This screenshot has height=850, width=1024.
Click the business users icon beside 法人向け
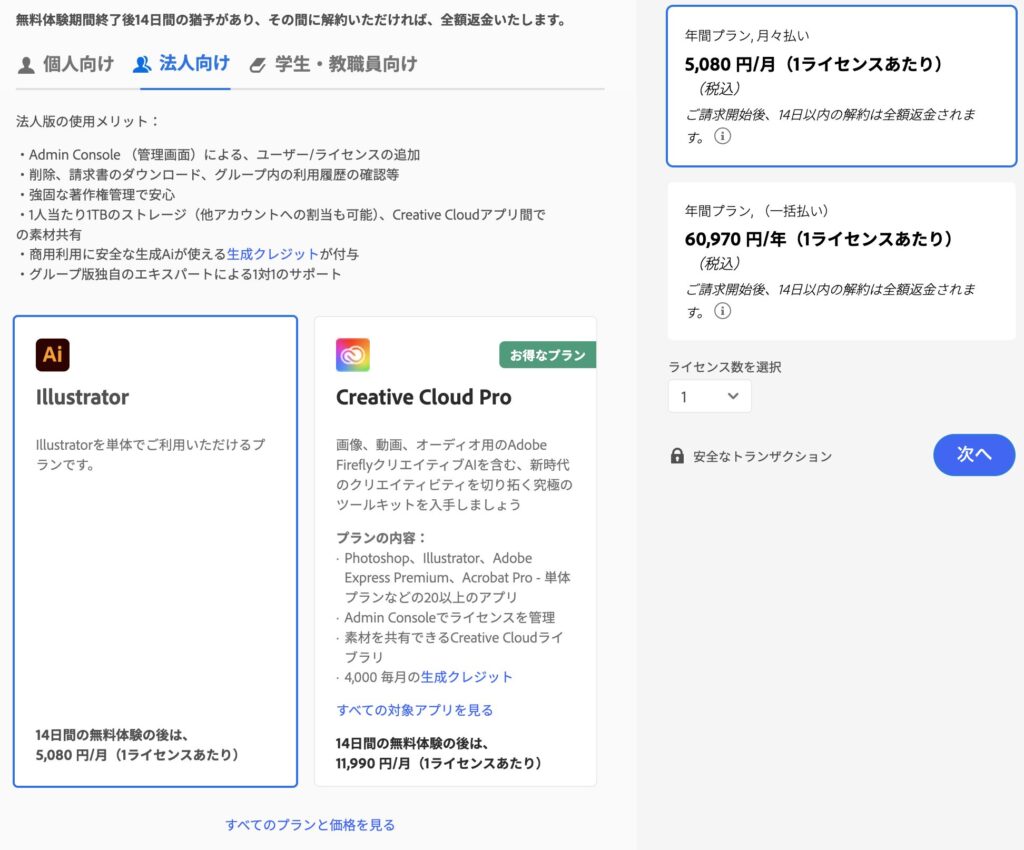142,65
